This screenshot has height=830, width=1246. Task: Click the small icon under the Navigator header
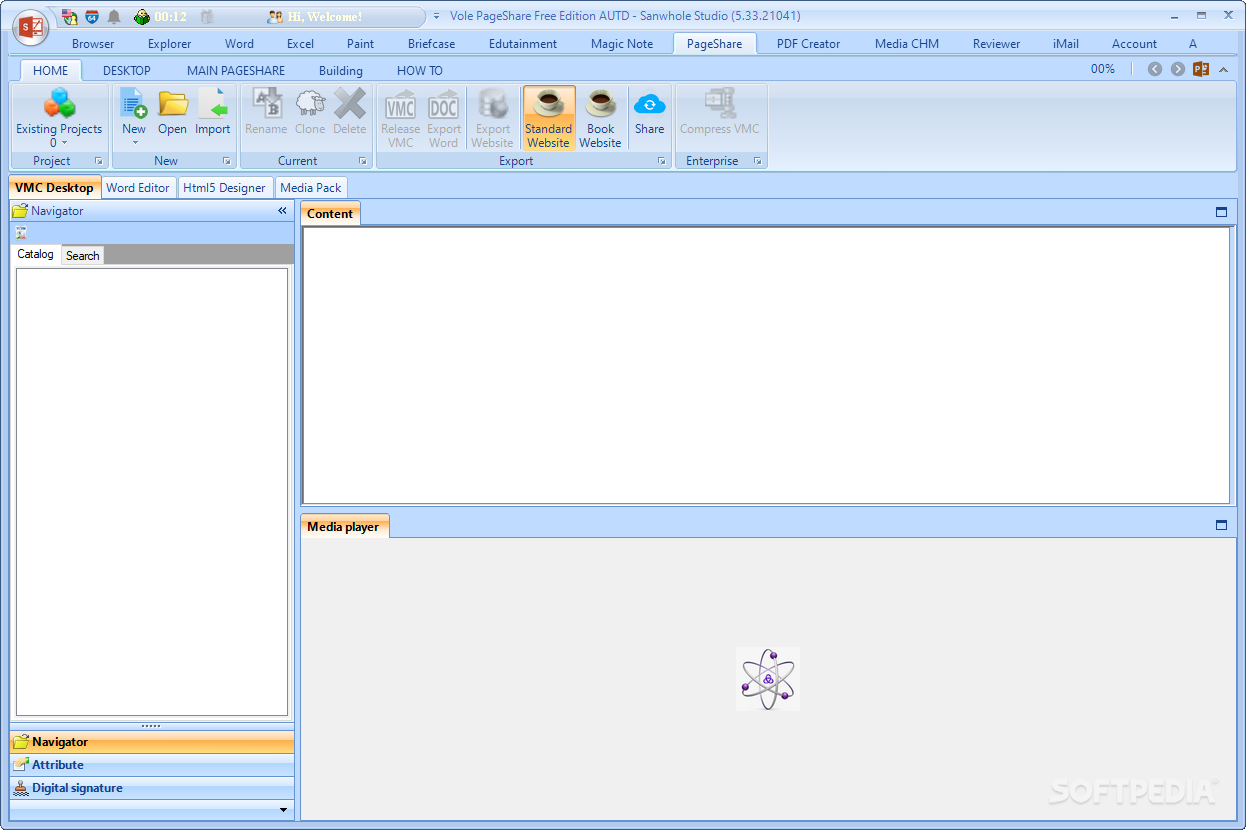[21, 232]
